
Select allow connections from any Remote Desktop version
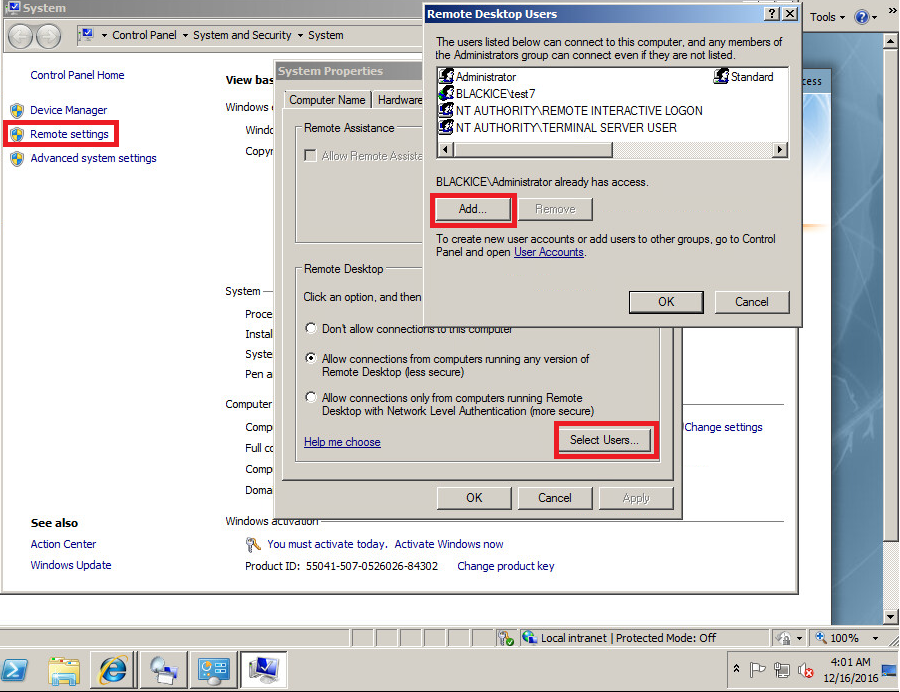pyautogui.click(x=312, y=358)
